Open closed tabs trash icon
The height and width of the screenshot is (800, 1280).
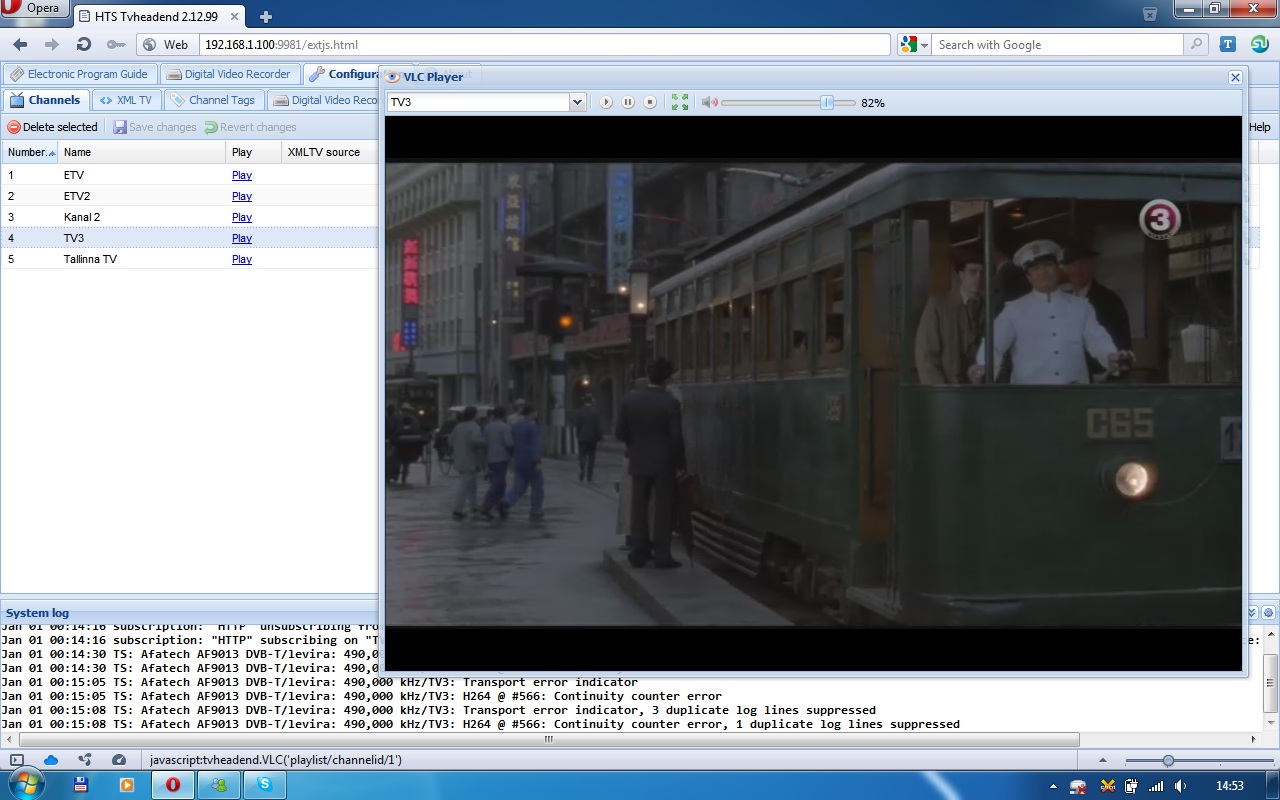[x=1150, y=14]
